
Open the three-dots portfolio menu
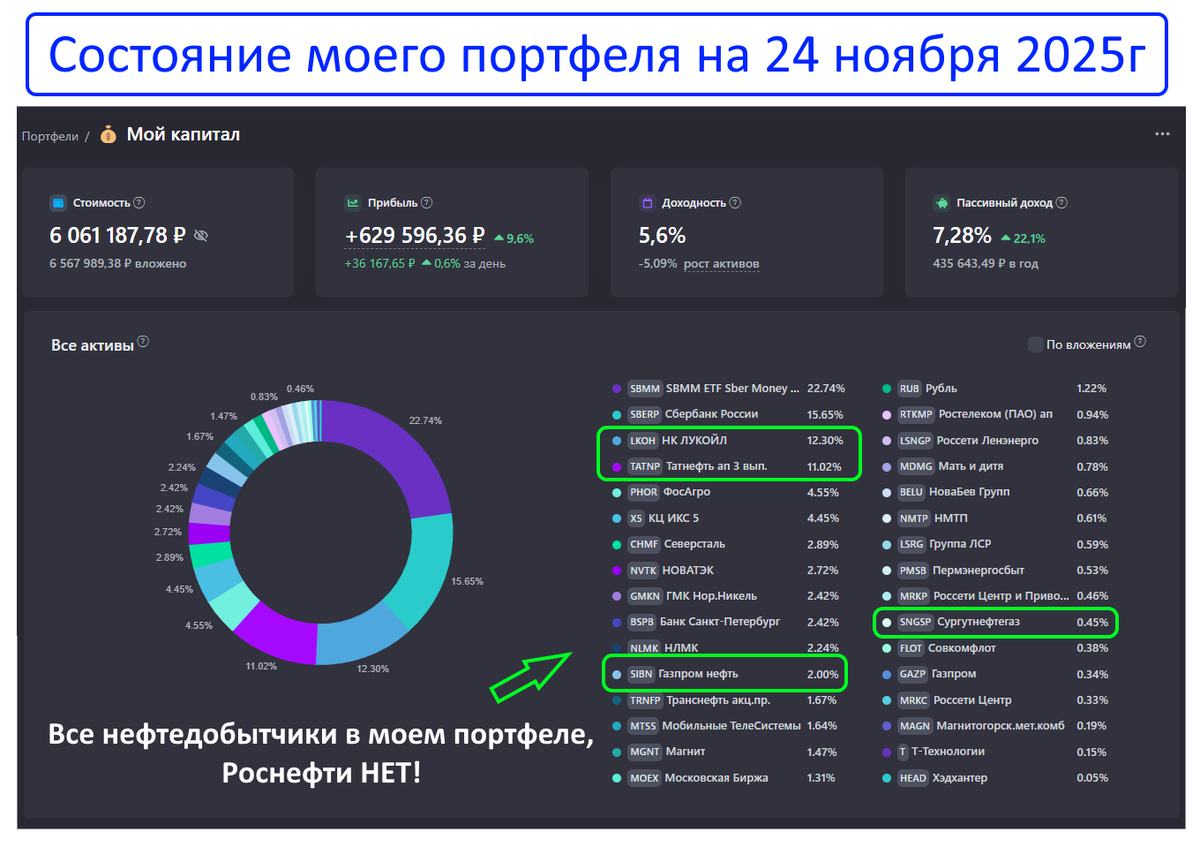(1161, 134)
